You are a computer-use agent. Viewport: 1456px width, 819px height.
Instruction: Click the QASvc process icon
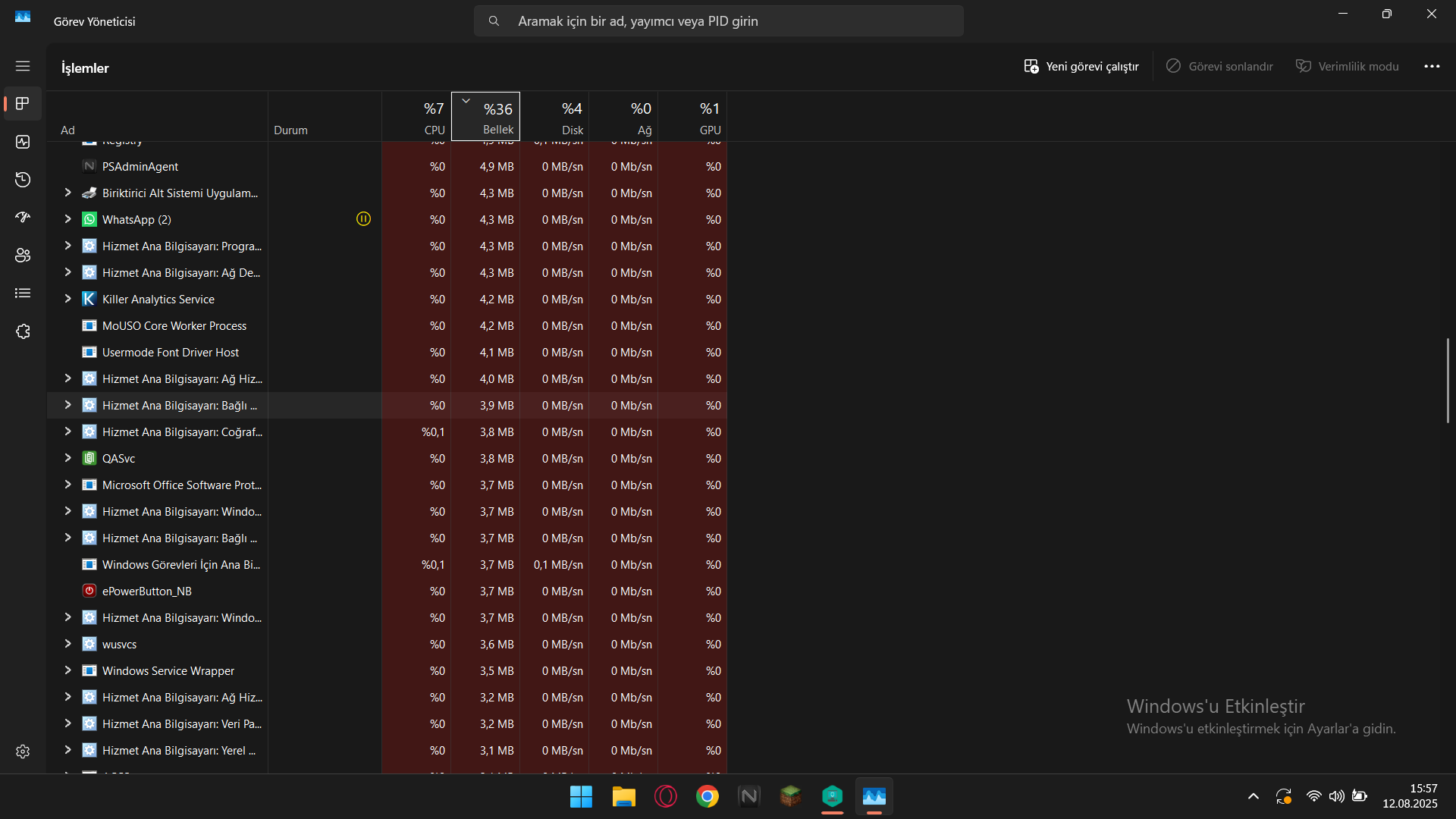pyautogui.click(x=89, y=458)
